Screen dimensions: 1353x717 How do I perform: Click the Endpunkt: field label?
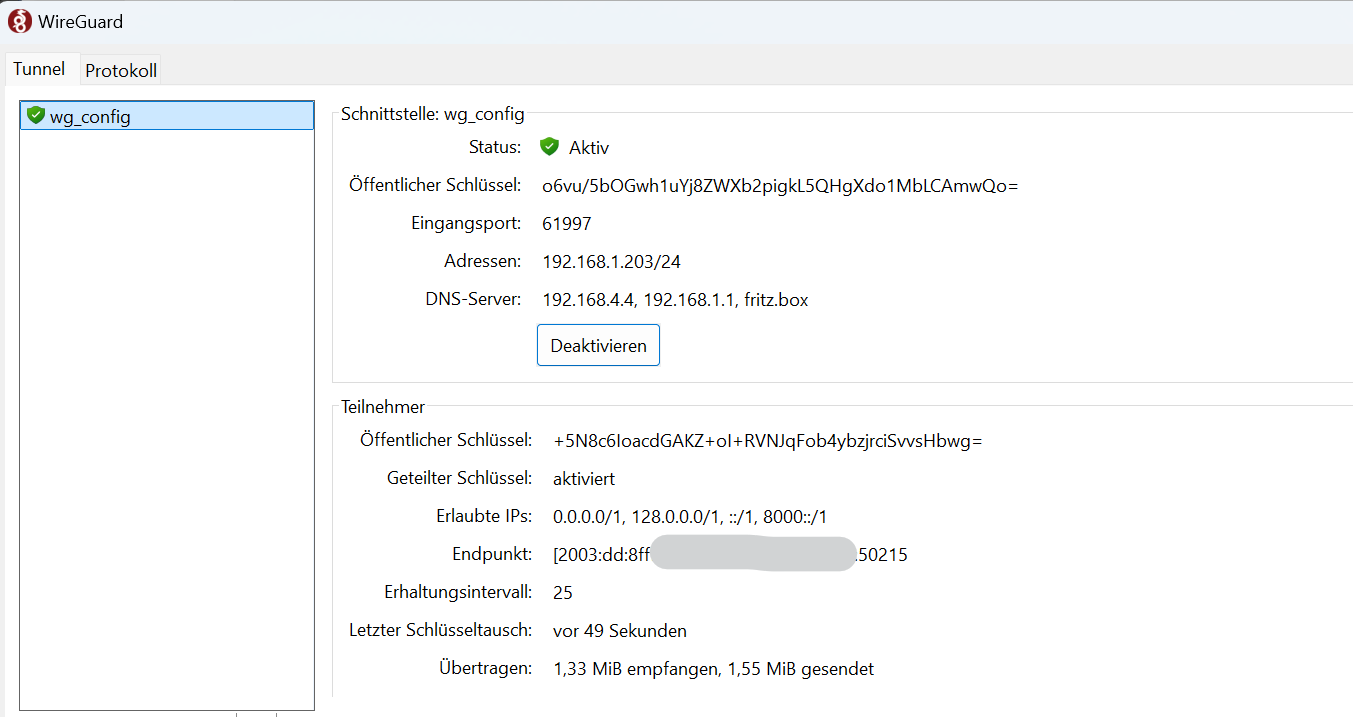click(493, 555)
